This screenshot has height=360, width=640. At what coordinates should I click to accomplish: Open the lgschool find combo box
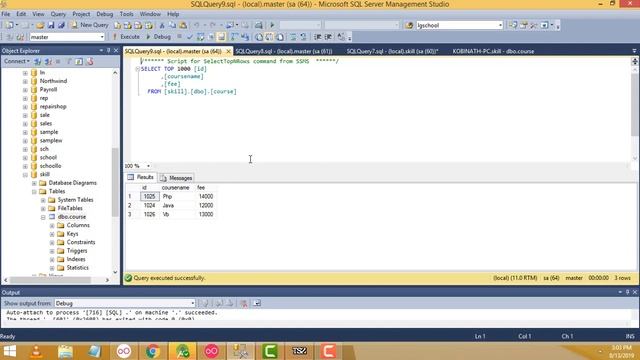point(459,25)
